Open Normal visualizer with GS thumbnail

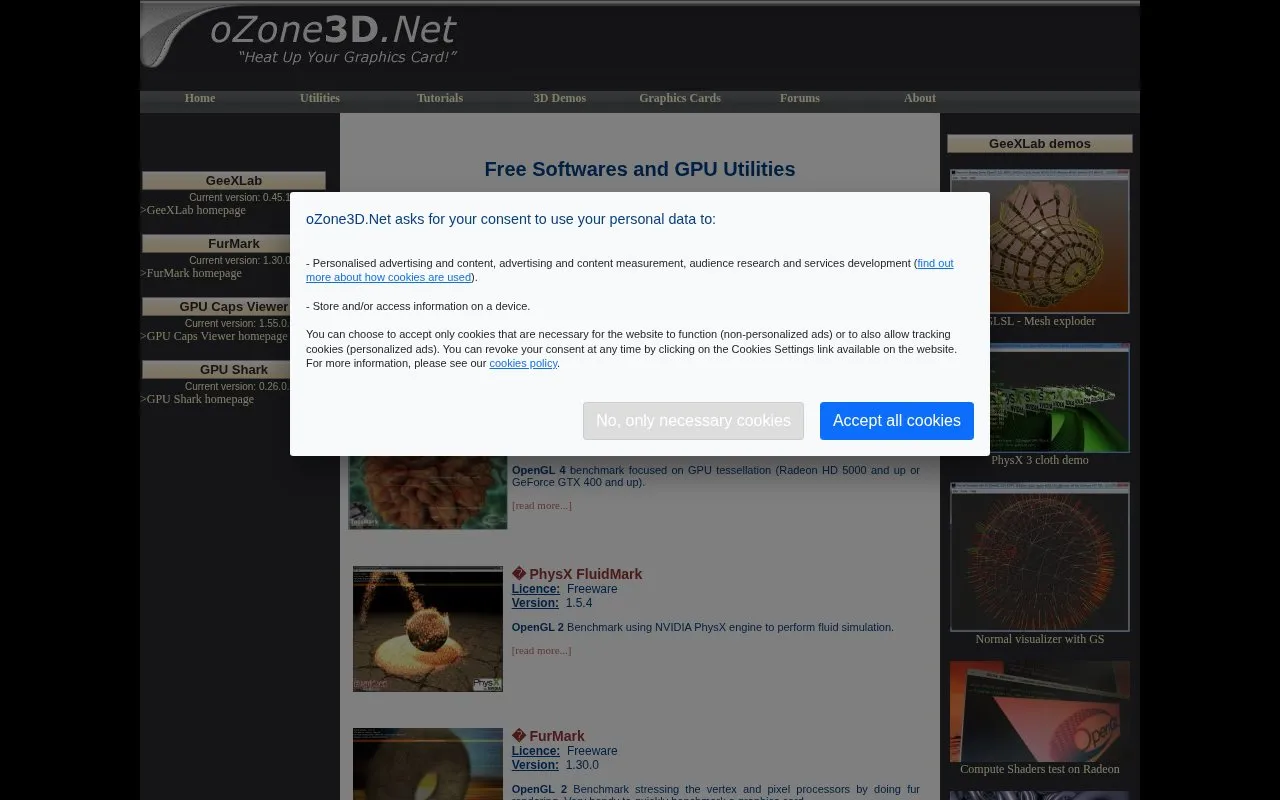(x=1040, y=557)
